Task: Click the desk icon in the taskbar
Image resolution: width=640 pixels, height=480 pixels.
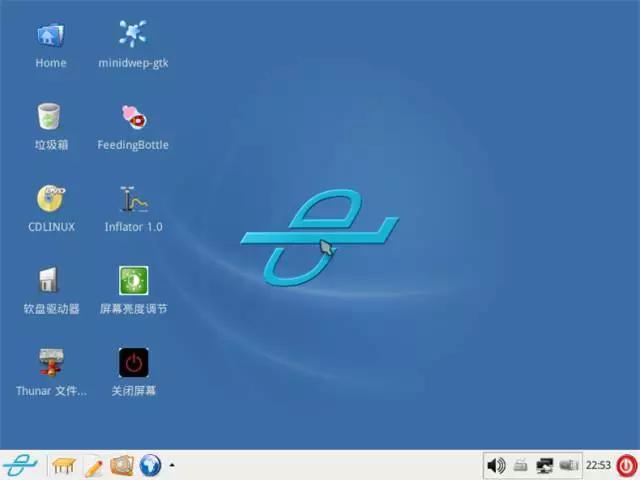Action: tap(65, 465)
